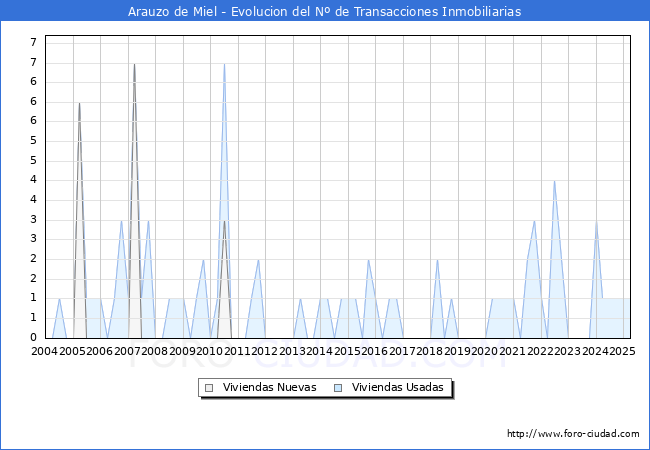This screenshot has width=650, height=450.
Task: Open the foro-ciudad.com URL link
Action: 573,433
